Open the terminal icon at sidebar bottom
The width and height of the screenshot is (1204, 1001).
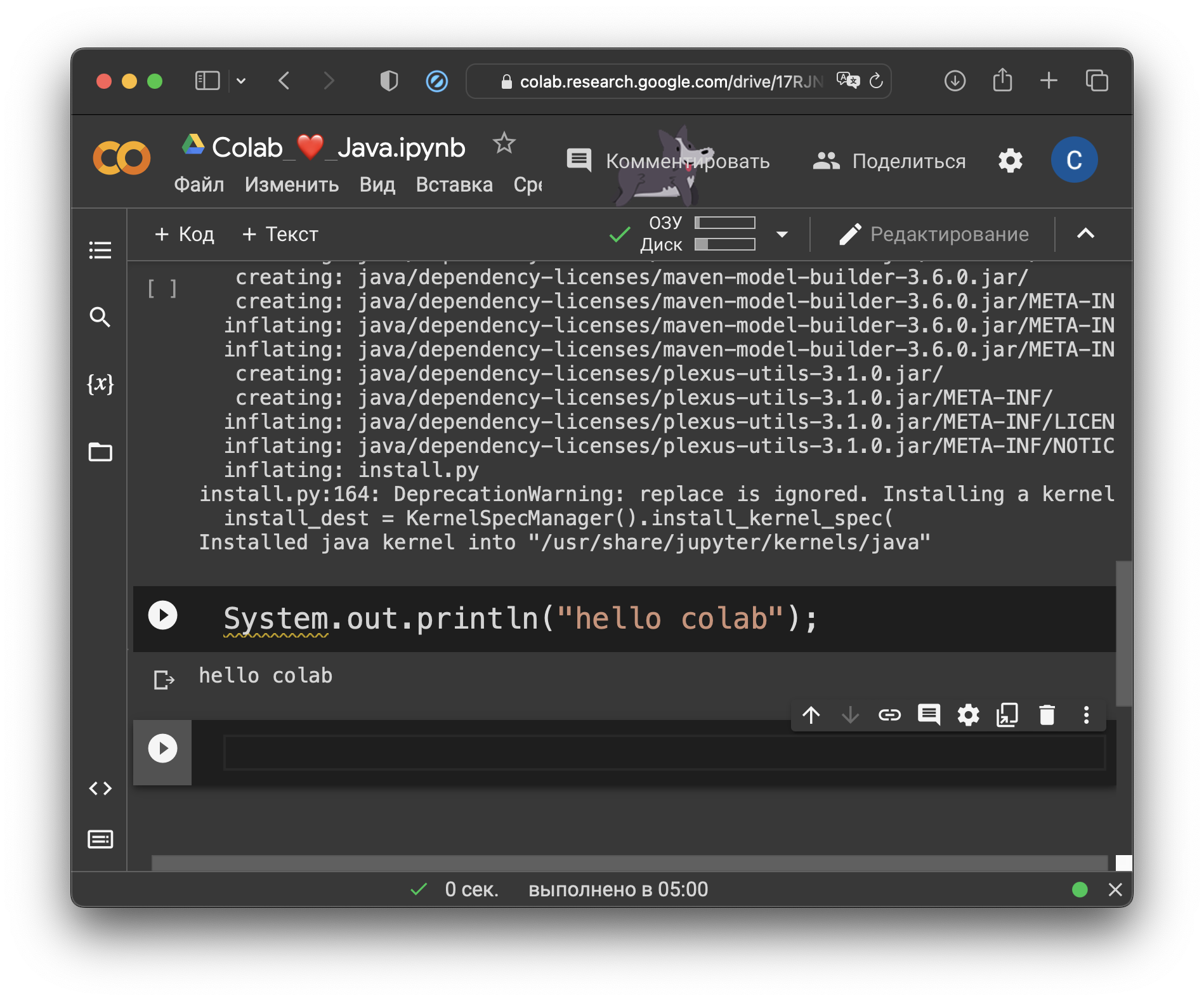click(100, 839)
